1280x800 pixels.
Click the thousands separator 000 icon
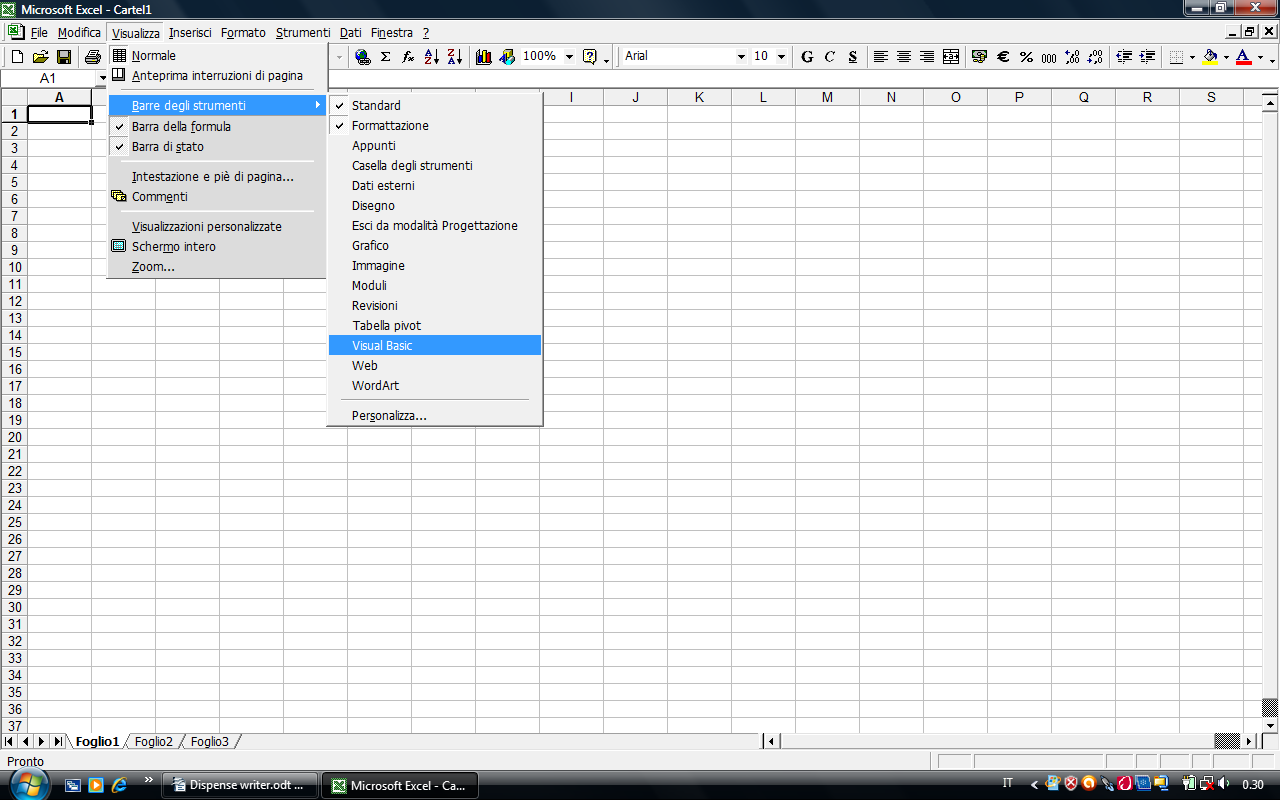1049,58
